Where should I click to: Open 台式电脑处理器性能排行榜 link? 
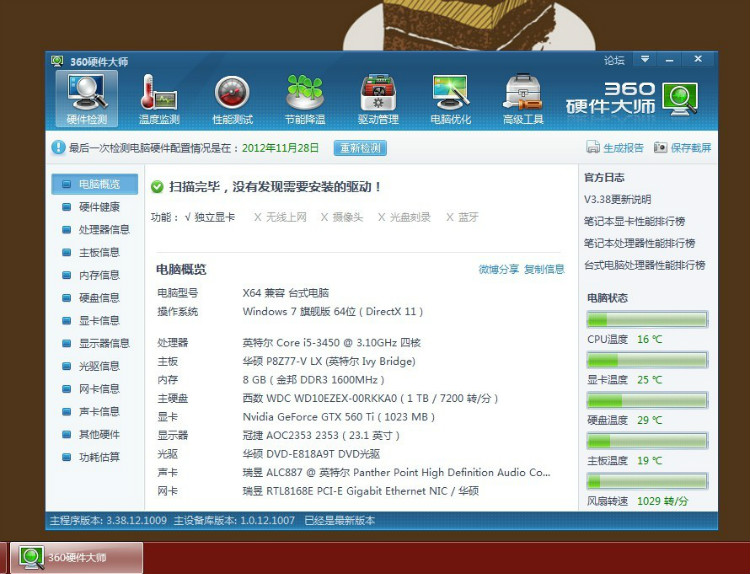[645, 265]
